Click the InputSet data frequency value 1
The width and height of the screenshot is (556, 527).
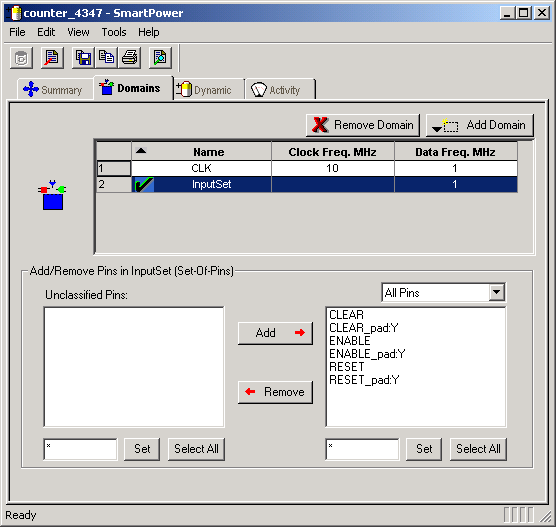coord(455,184)
